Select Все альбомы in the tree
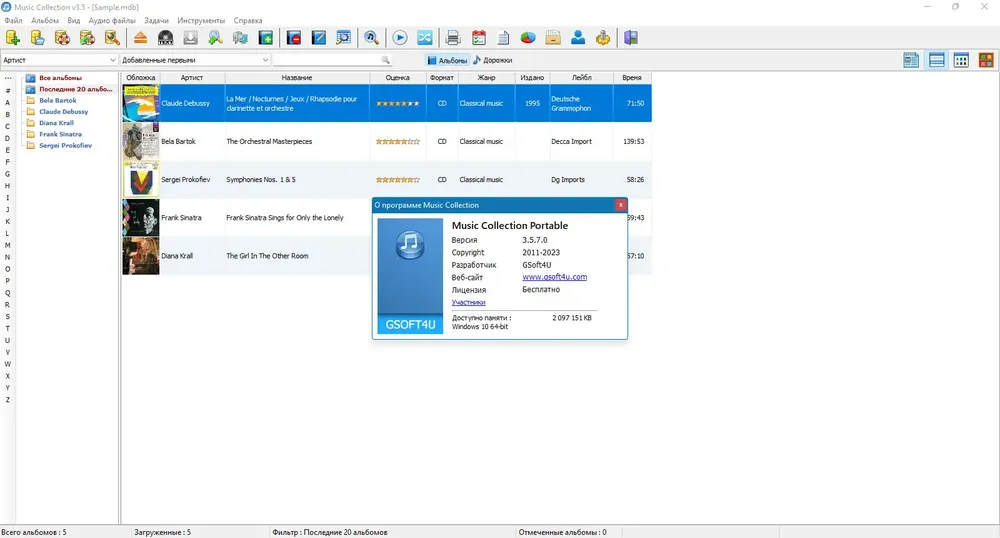Viewport: 1000px width, 538px height. point(61,78)
